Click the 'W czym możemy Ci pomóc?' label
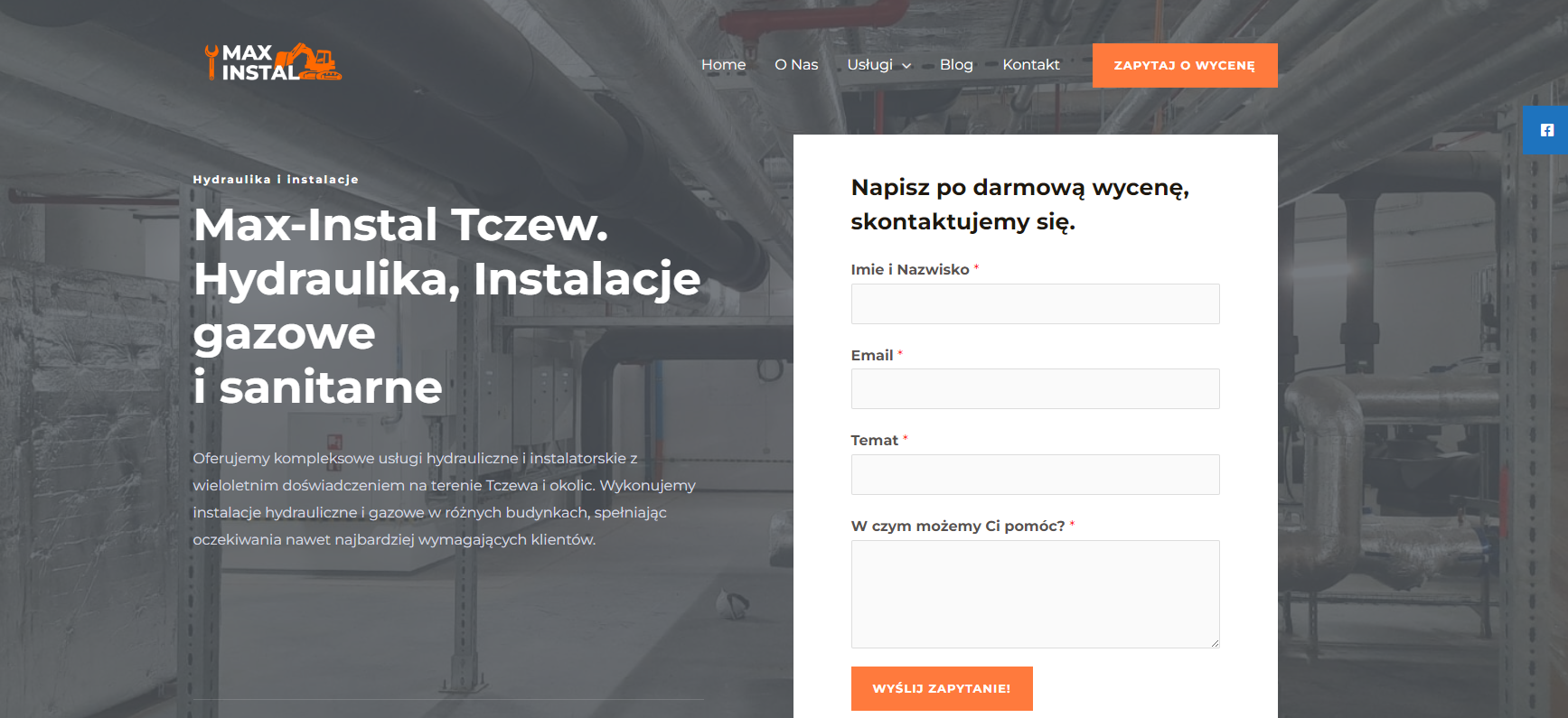The width and height of the screenshot is (1568, 718). pos(957,526)
